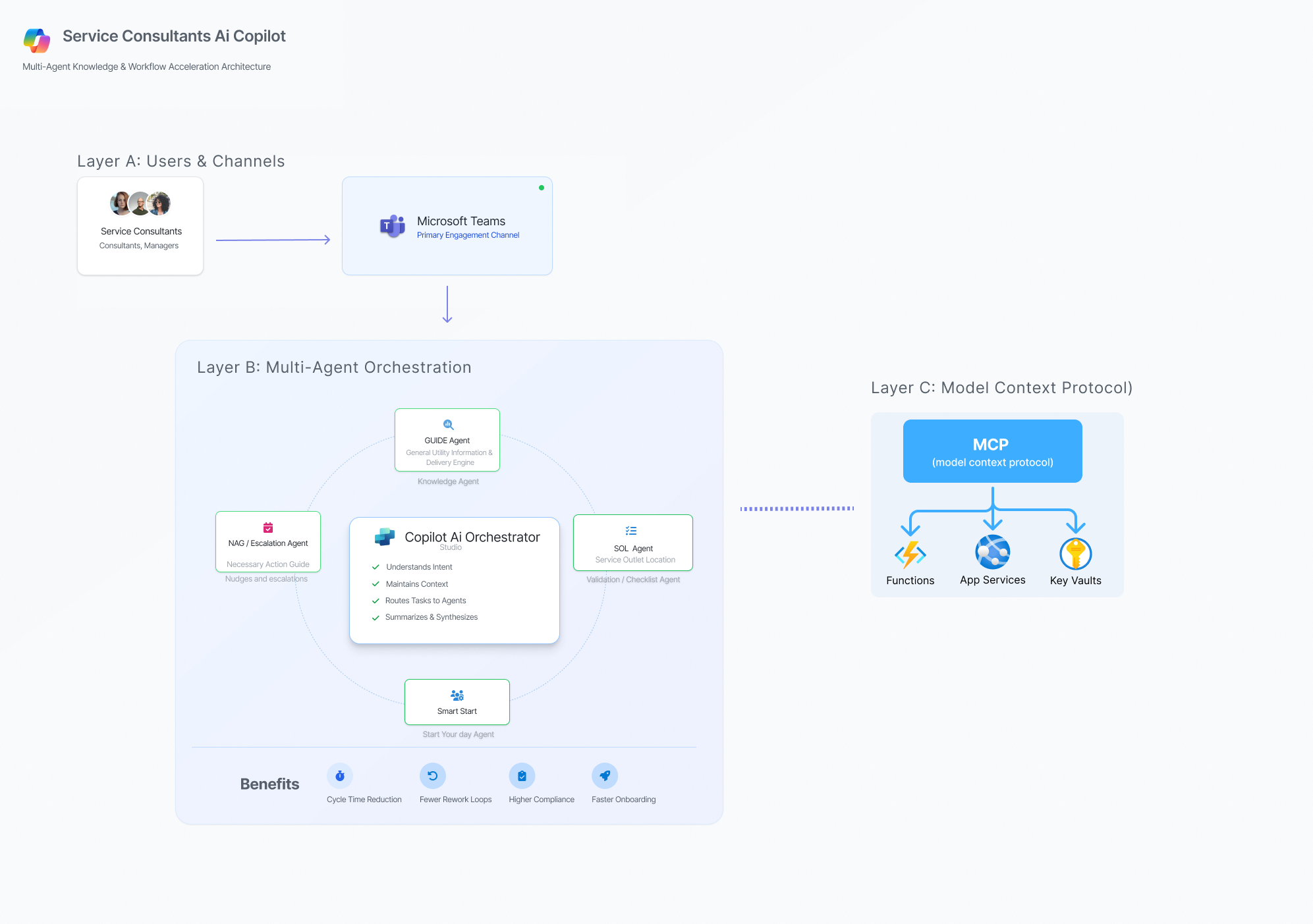The width and height of the screenshot is (1313, 924).
Task: Click 'Fewer Rework Loops' label
Action: click(x=456, y=800)
